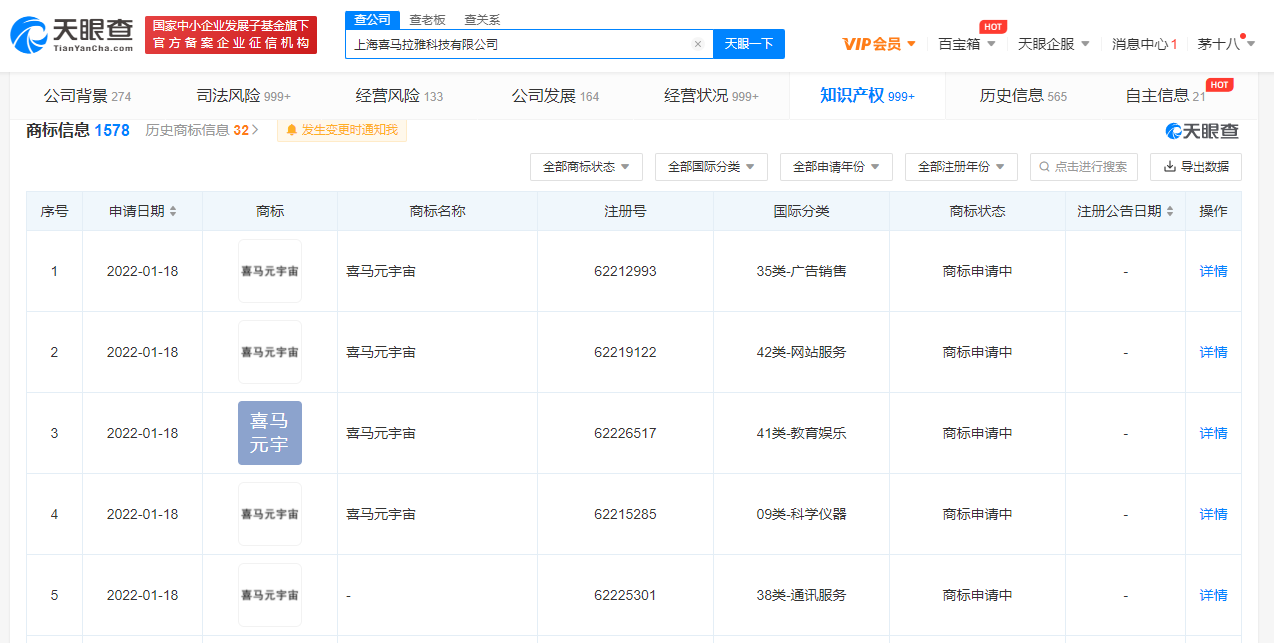Viewport: 1274px width, 643px height.
Task: Open the blue 喜马元宇 trademark thumbnail
Action: (269, 433)
